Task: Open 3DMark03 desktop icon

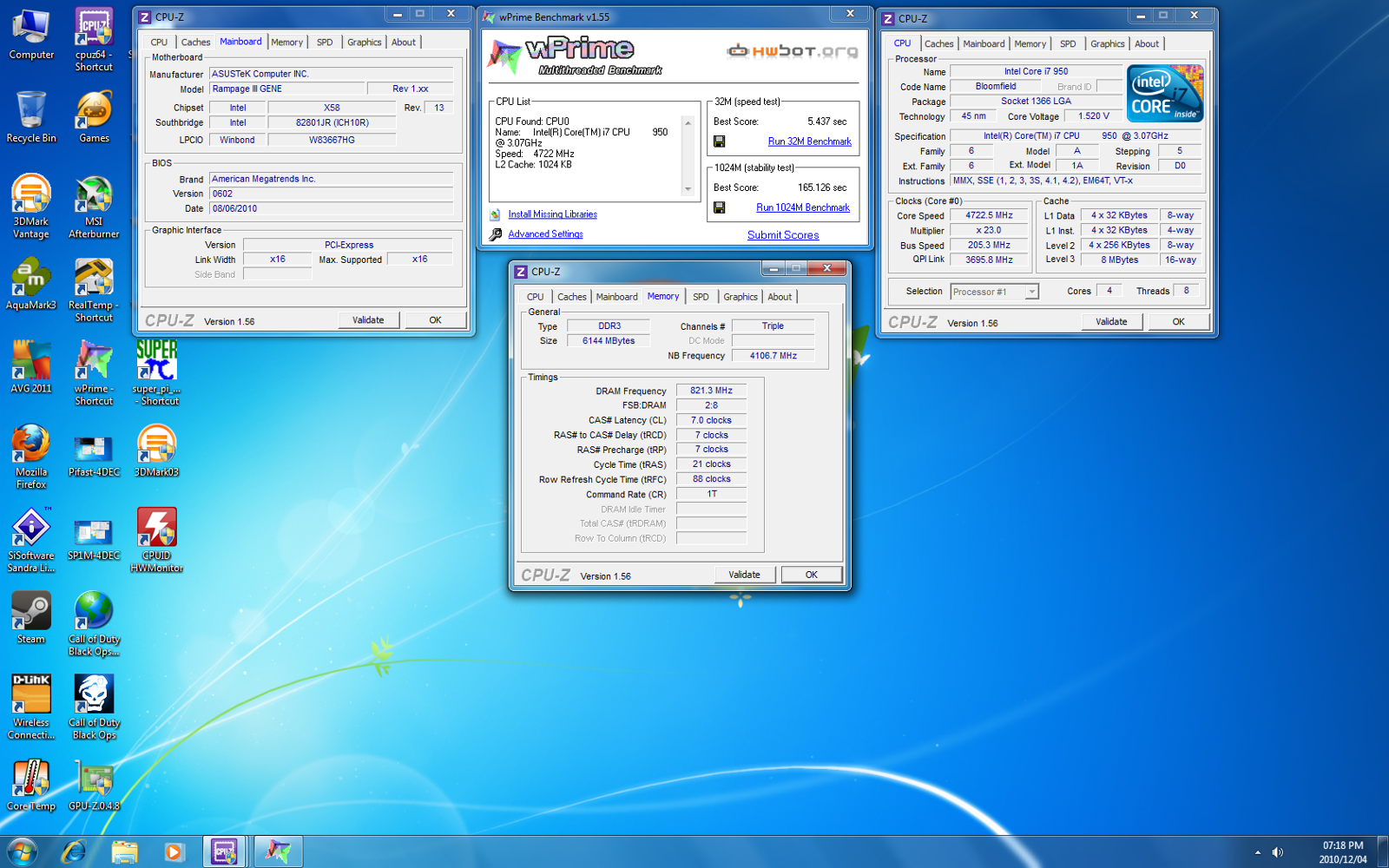Action: (156, 451)
